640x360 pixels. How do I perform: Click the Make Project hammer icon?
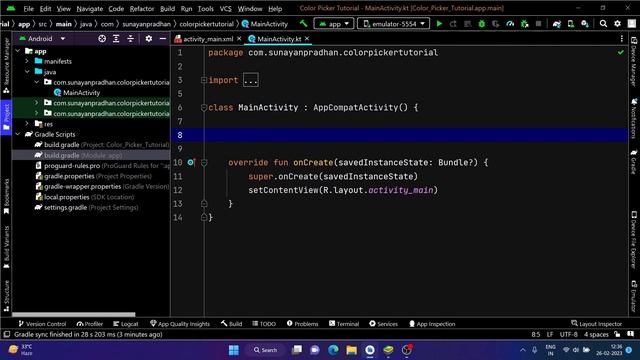click(x=303, y=24)
